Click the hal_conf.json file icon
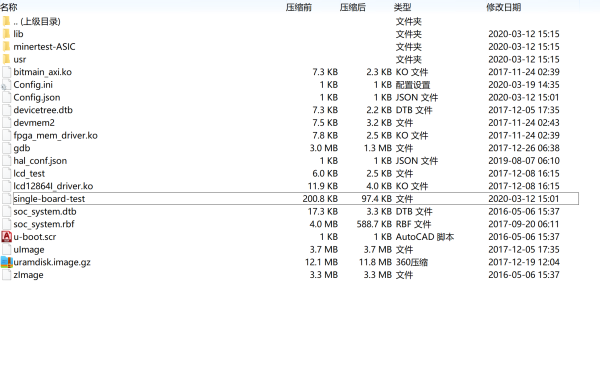Screen dimensions: 600x375 click(x=6, y=160)
